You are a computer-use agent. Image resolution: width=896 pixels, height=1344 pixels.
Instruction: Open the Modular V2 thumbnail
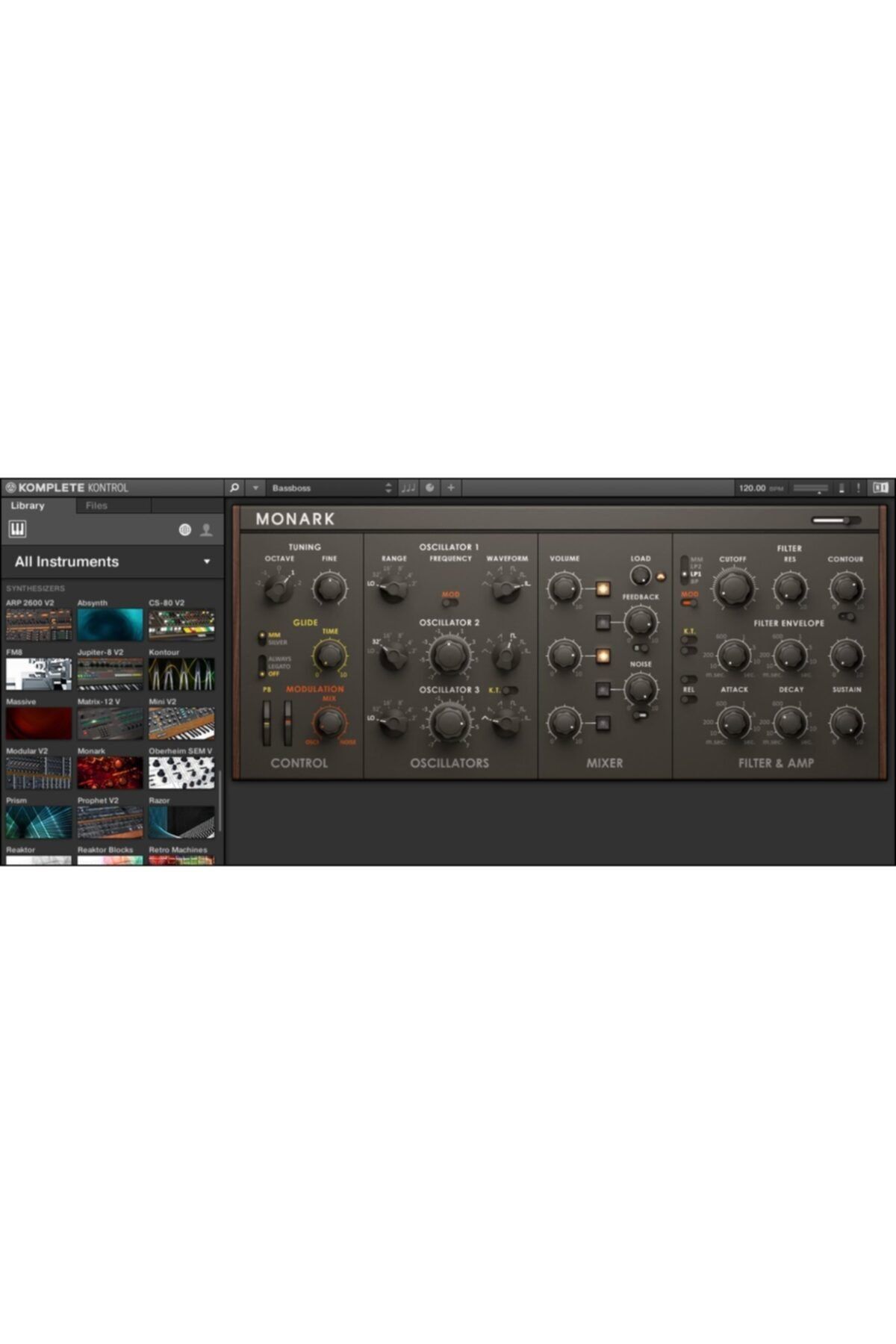[39, 773]
